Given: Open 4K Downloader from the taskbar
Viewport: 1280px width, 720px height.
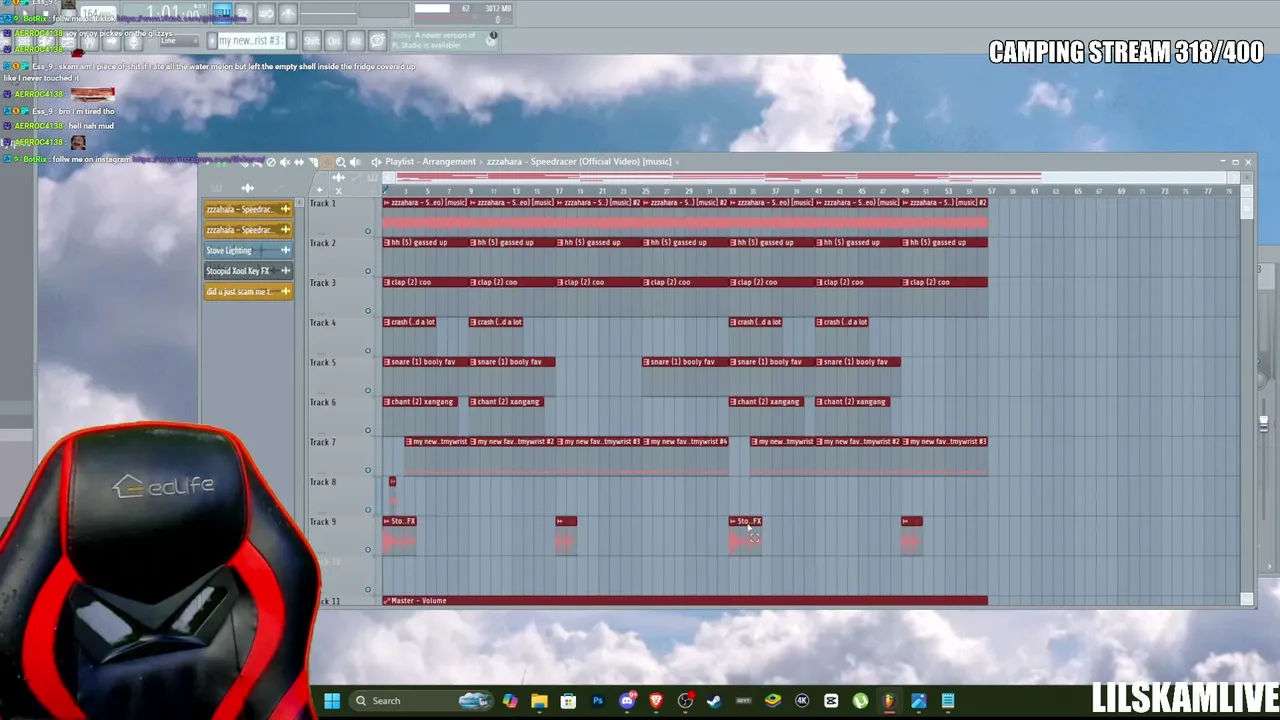Looking at the screenshot, I should [802, 701].
